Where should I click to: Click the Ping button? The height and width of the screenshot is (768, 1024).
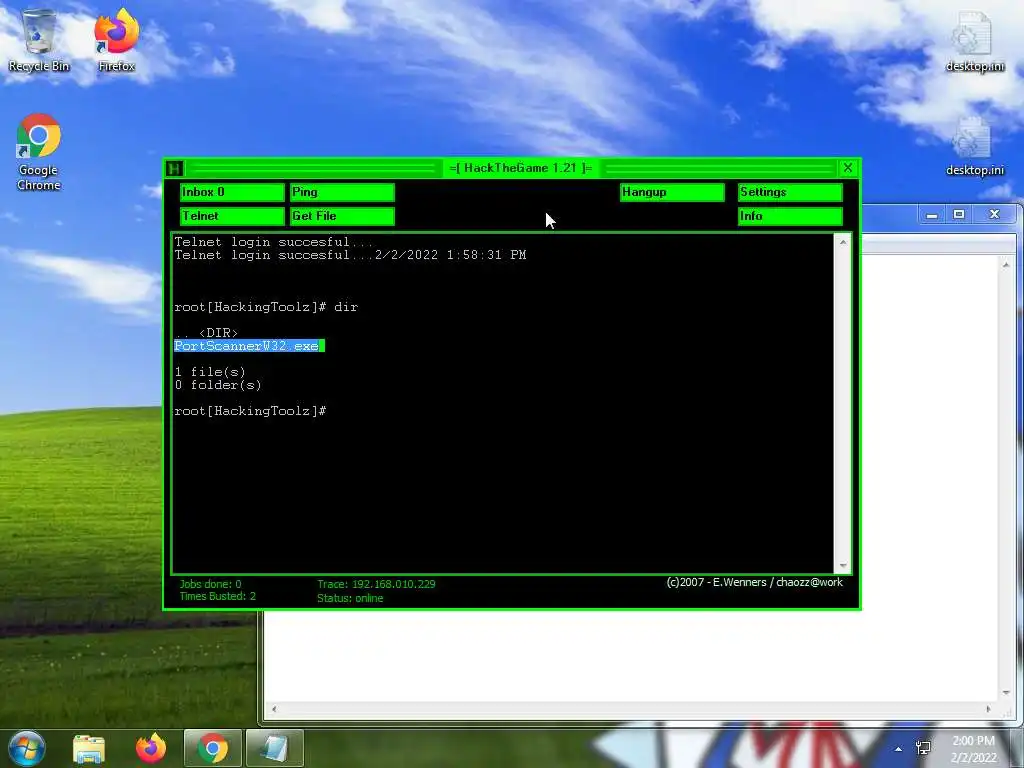[x=342, y=192]
